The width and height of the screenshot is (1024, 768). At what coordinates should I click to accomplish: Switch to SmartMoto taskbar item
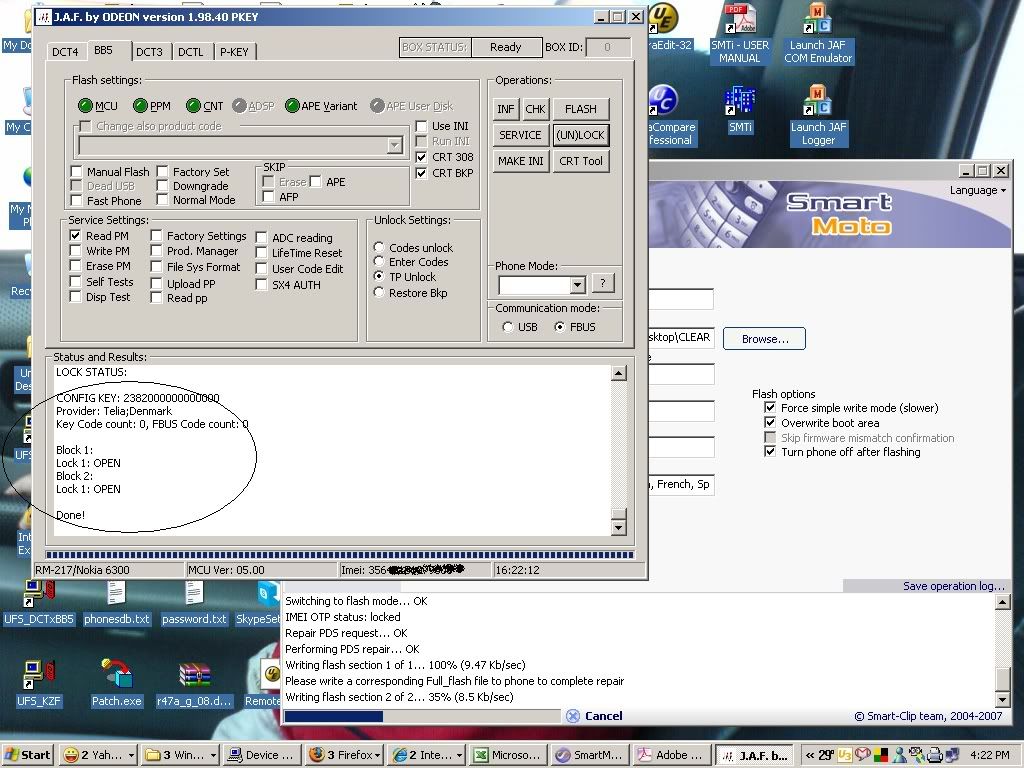[591, 755]
